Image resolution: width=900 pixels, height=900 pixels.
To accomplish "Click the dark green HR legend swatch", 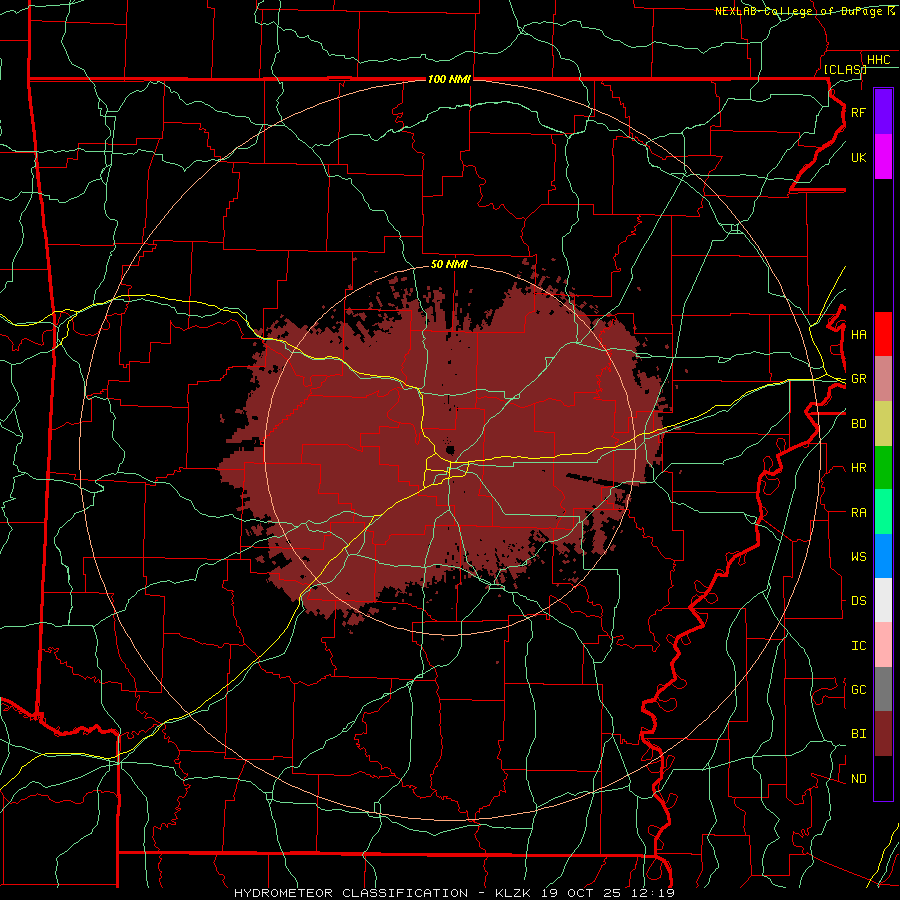I will pyautogui.click(x=883, y=468).
